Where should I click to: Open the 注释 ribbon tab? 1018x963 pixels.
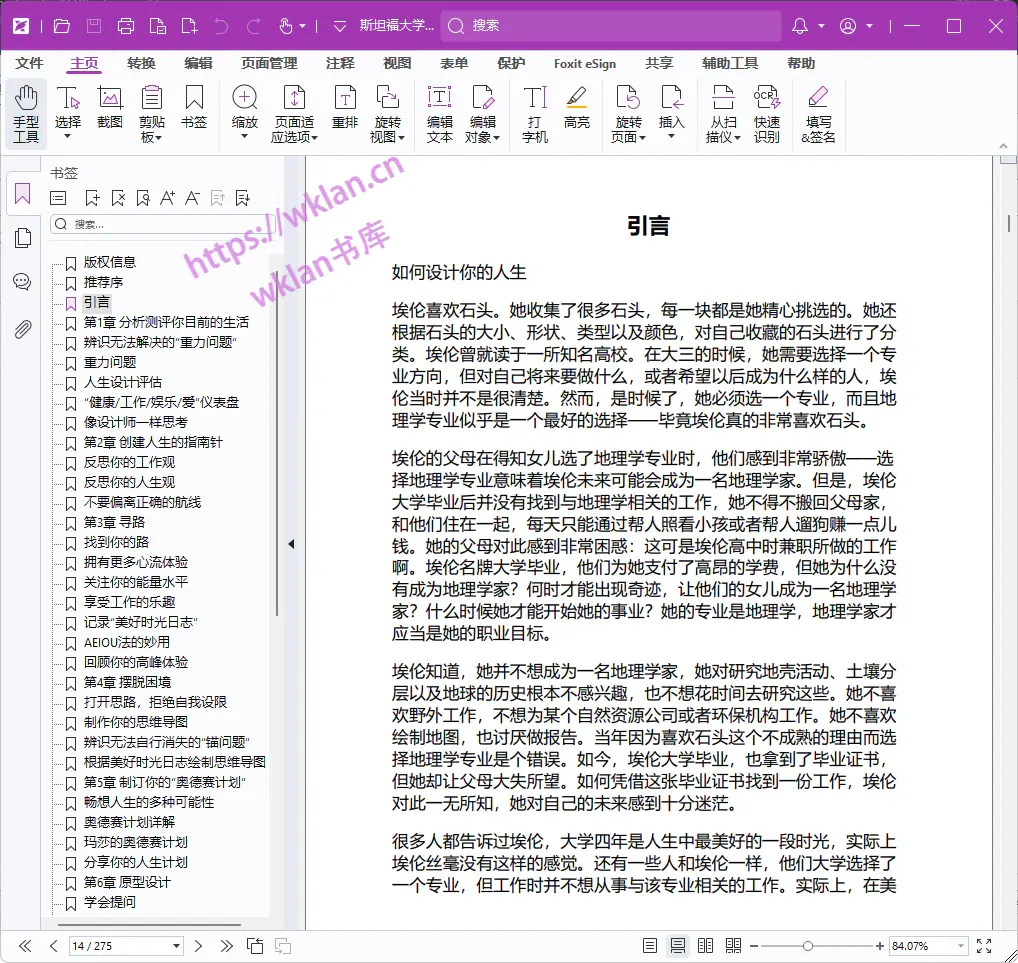pos(341,62)
